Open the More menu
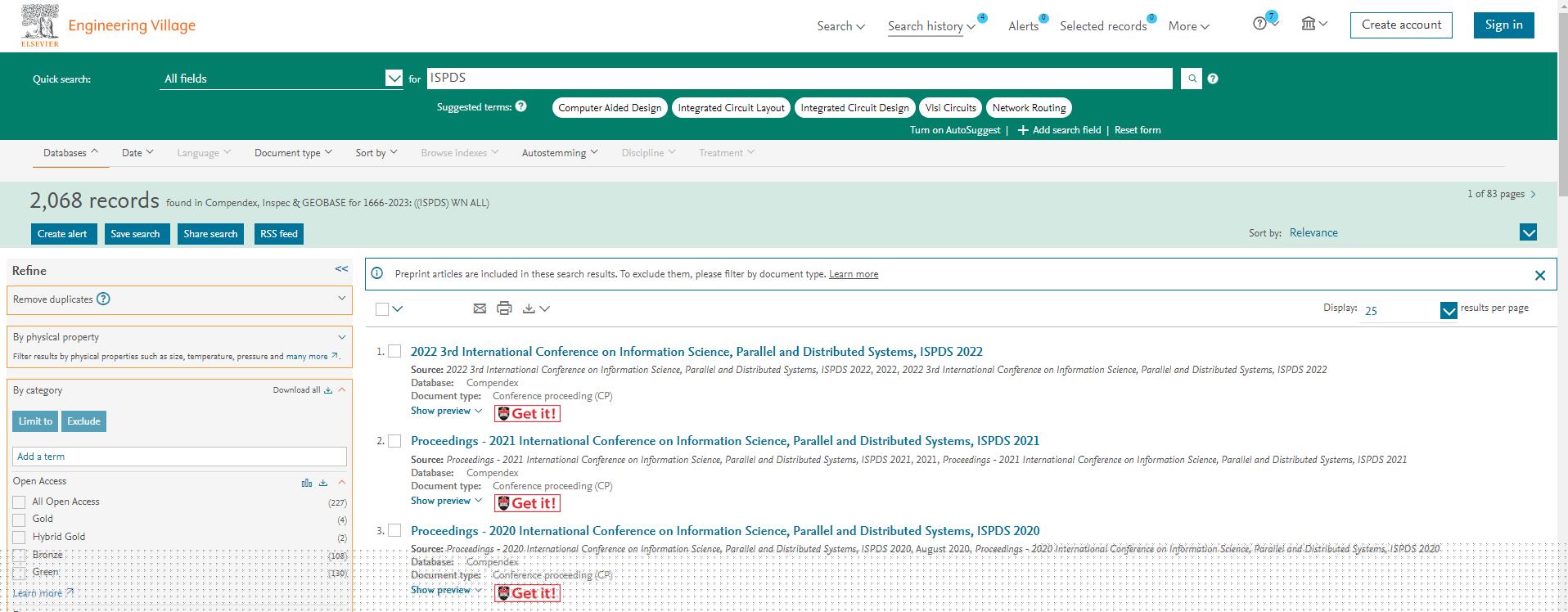Screen dimensions: 1568x612 (x=1188, y=26)
